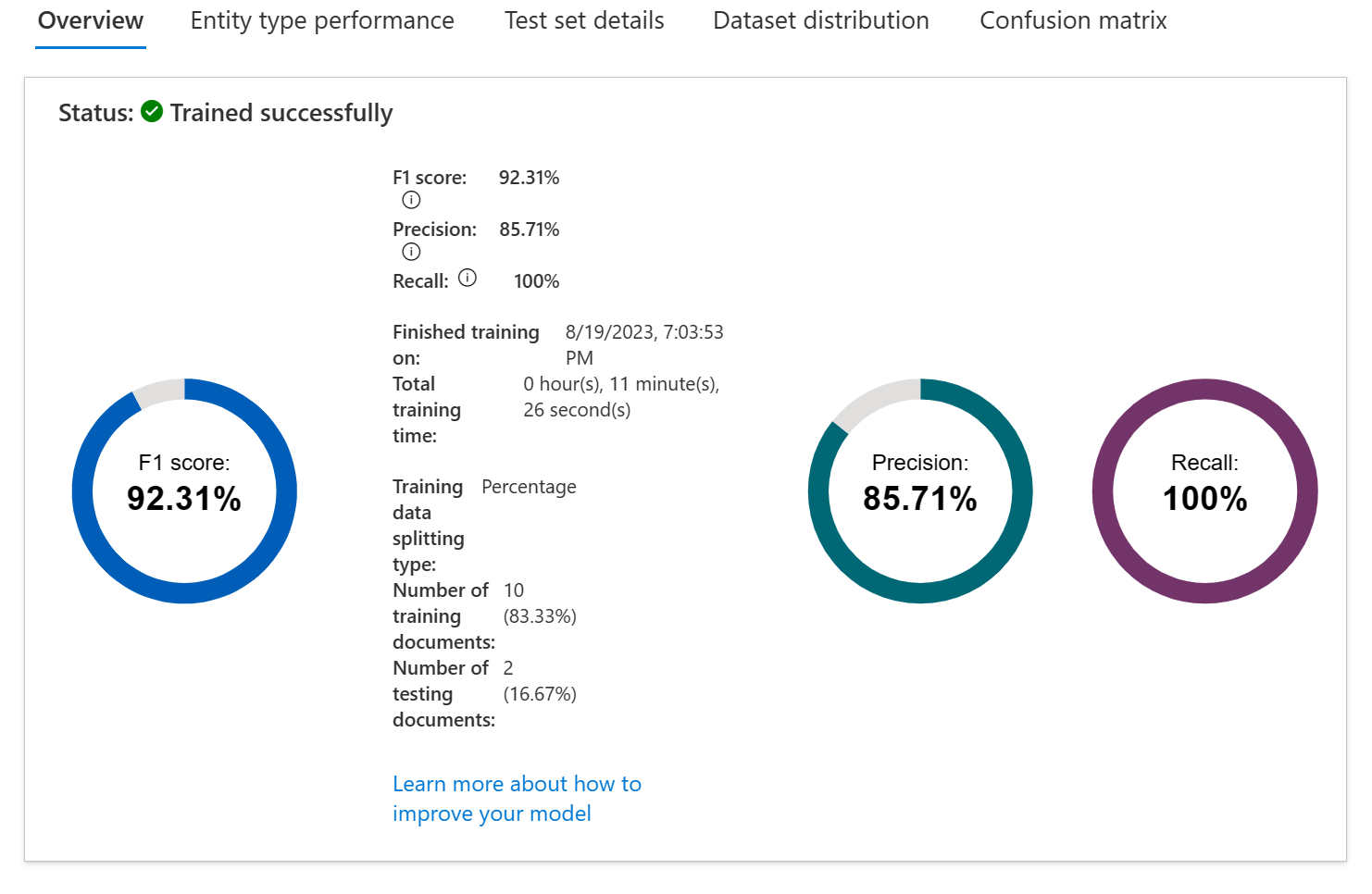Click the purple Recall donut chart
This screenshot has width=1372, height=894.
(1204, 490)
